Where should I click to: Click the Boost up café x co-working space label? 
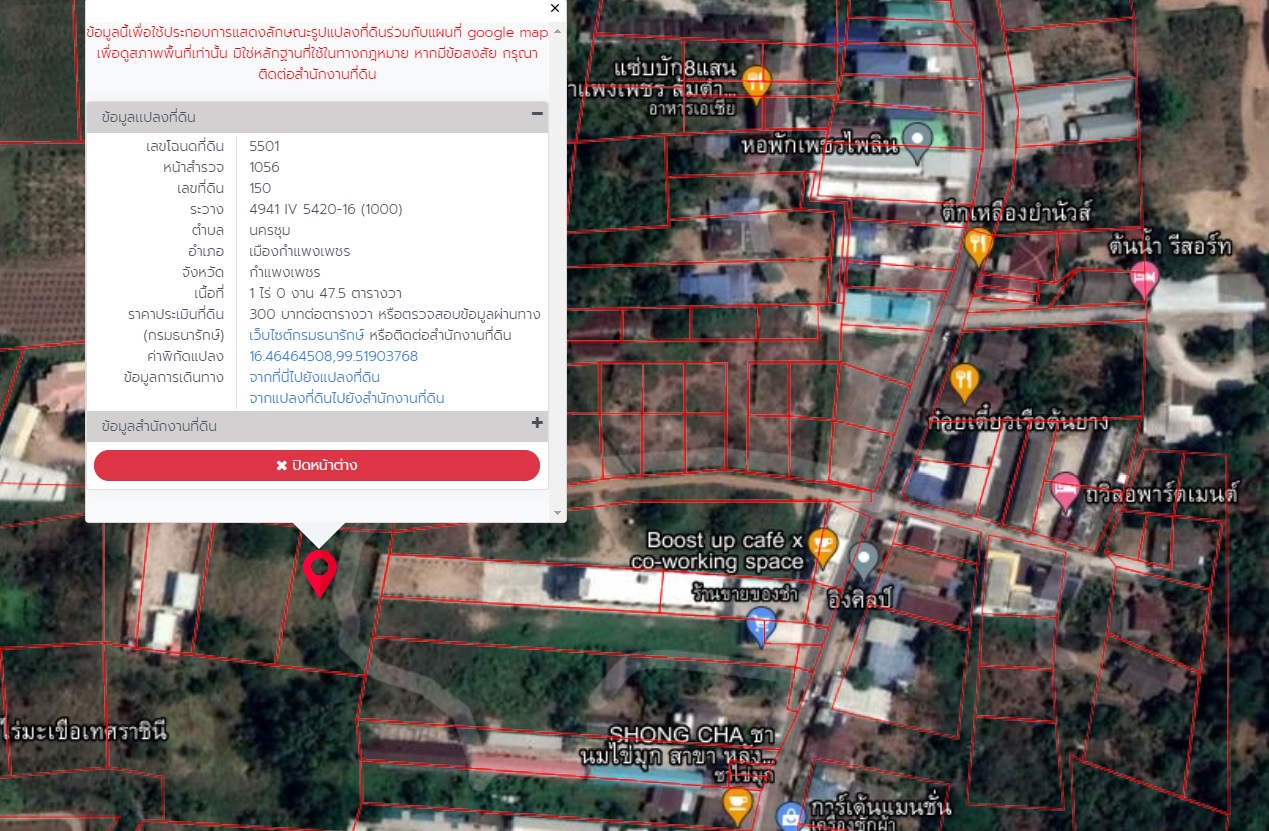[x=717, y=551]
